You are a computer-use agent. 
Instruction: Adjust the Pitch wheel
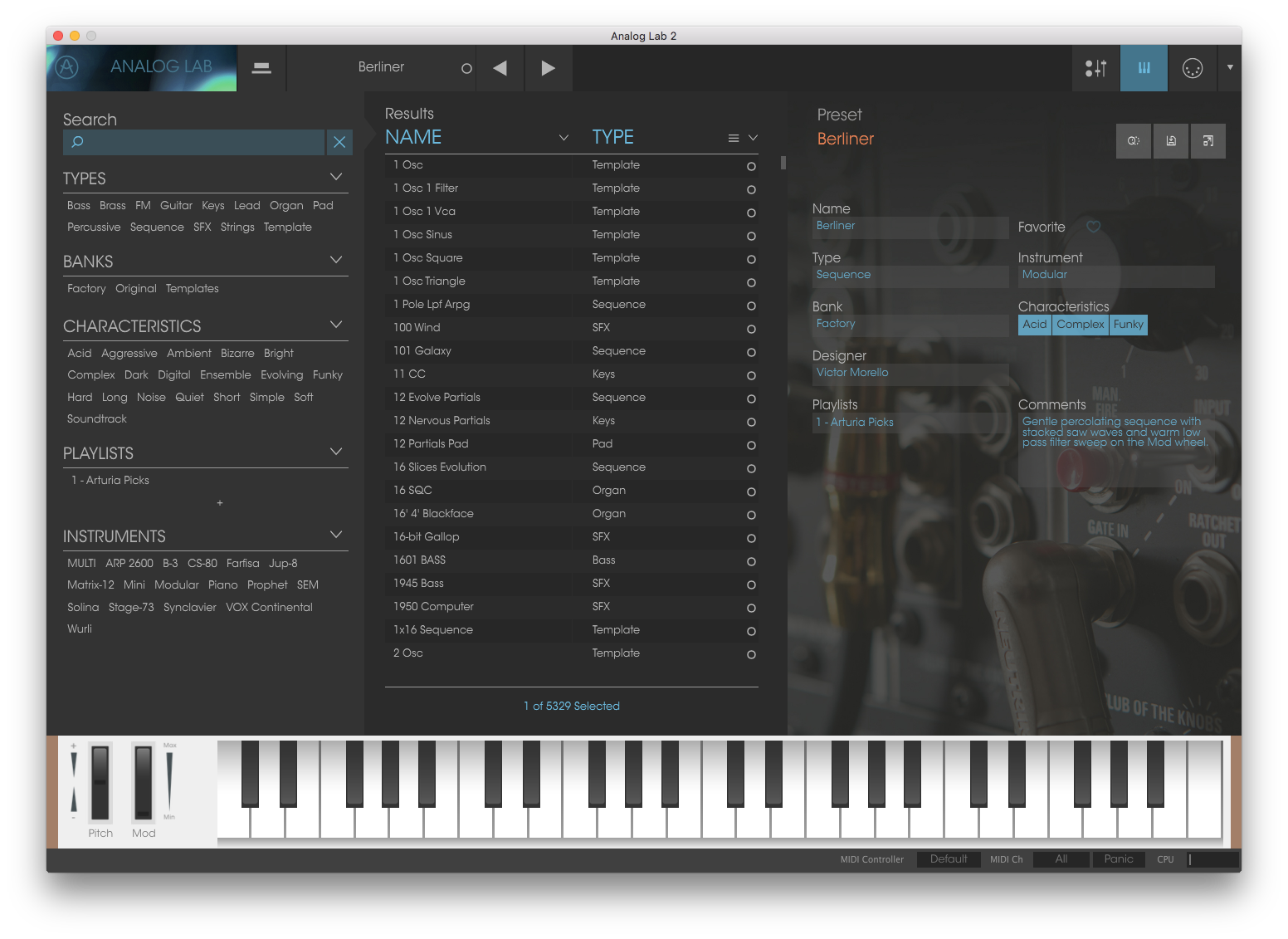click(100, 782)
